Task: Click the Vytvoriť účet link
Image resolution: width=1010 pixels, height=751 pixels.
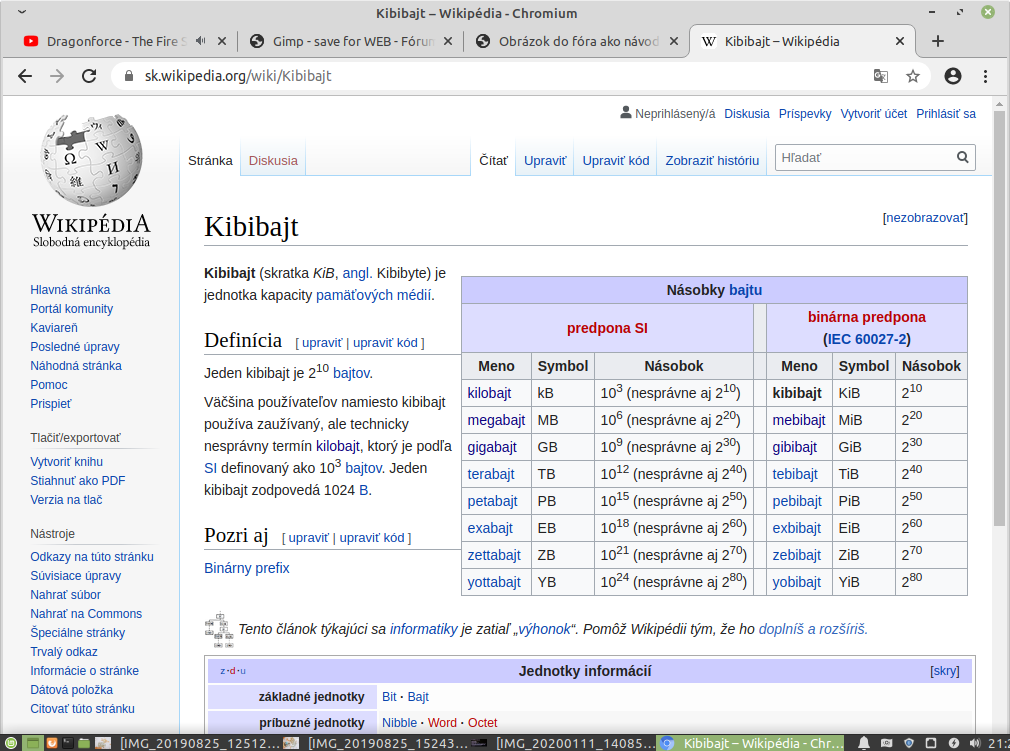Action: point(873,114)
